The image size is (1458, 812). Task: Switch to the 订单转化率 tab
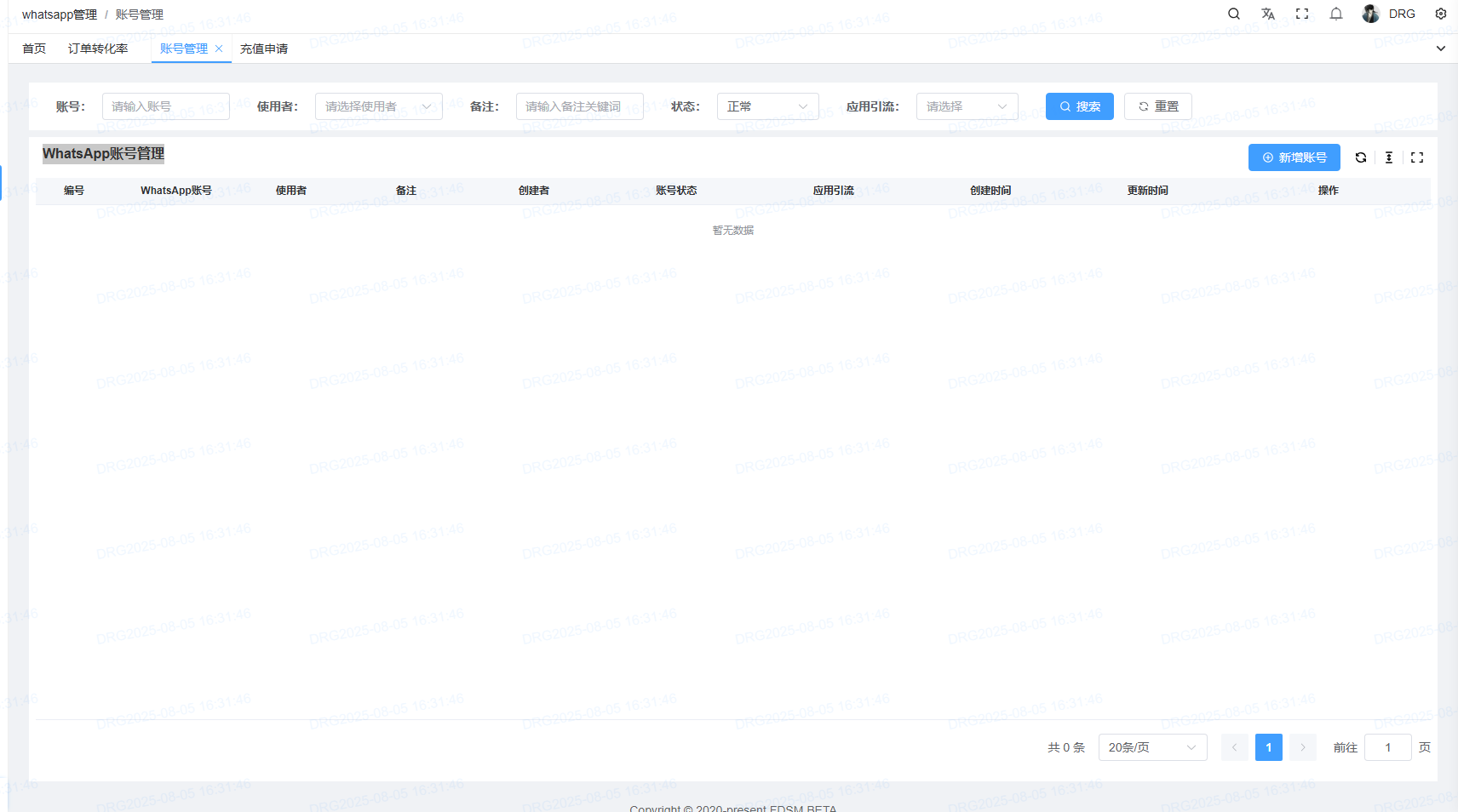[98, 49]
